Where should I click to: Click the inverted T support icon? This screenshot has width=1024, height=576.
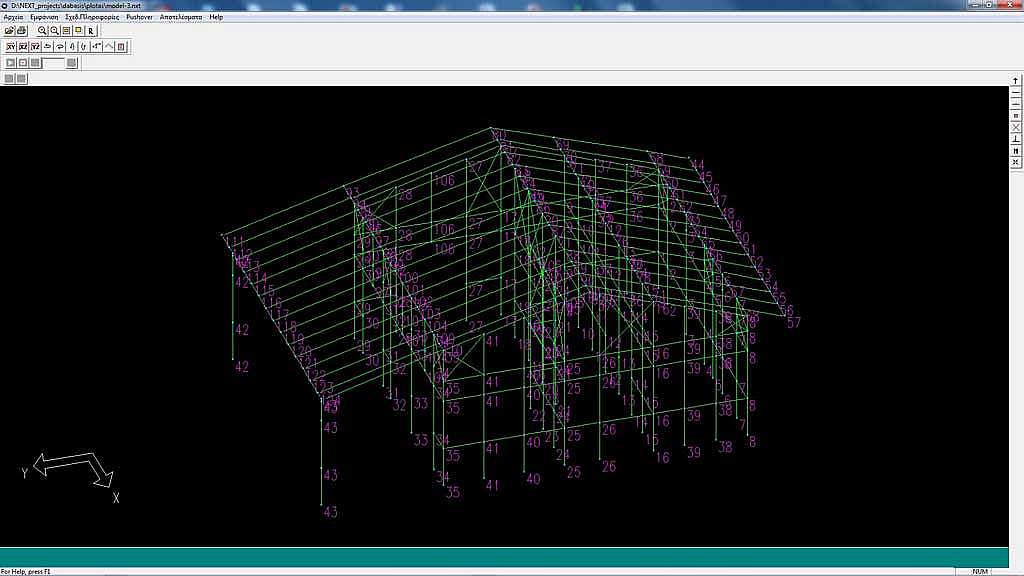click(x=1016, y=139)
